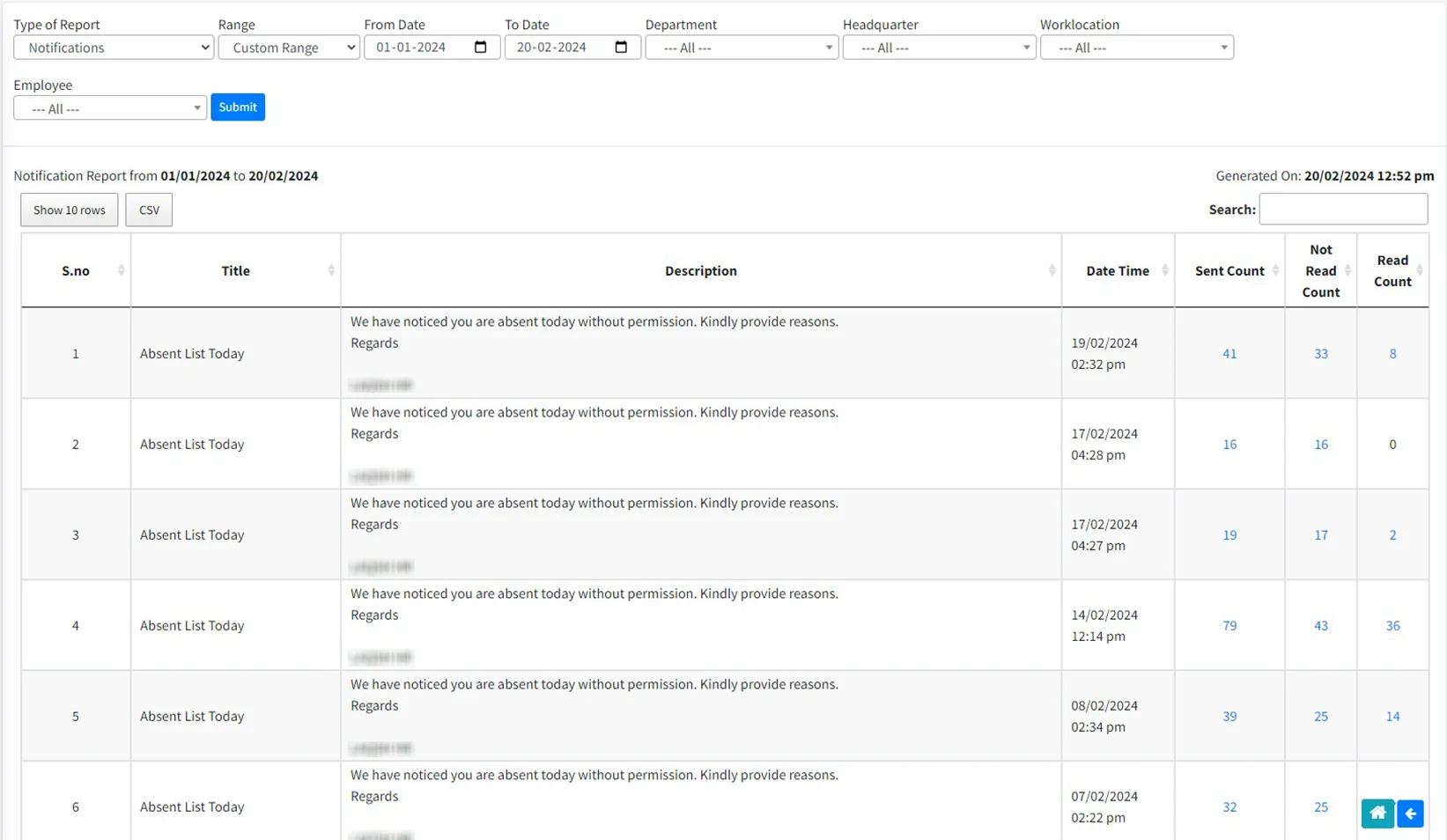Open the From Date calendar picker icon
The image size is (1447, 840).
(x=480, y=48)
